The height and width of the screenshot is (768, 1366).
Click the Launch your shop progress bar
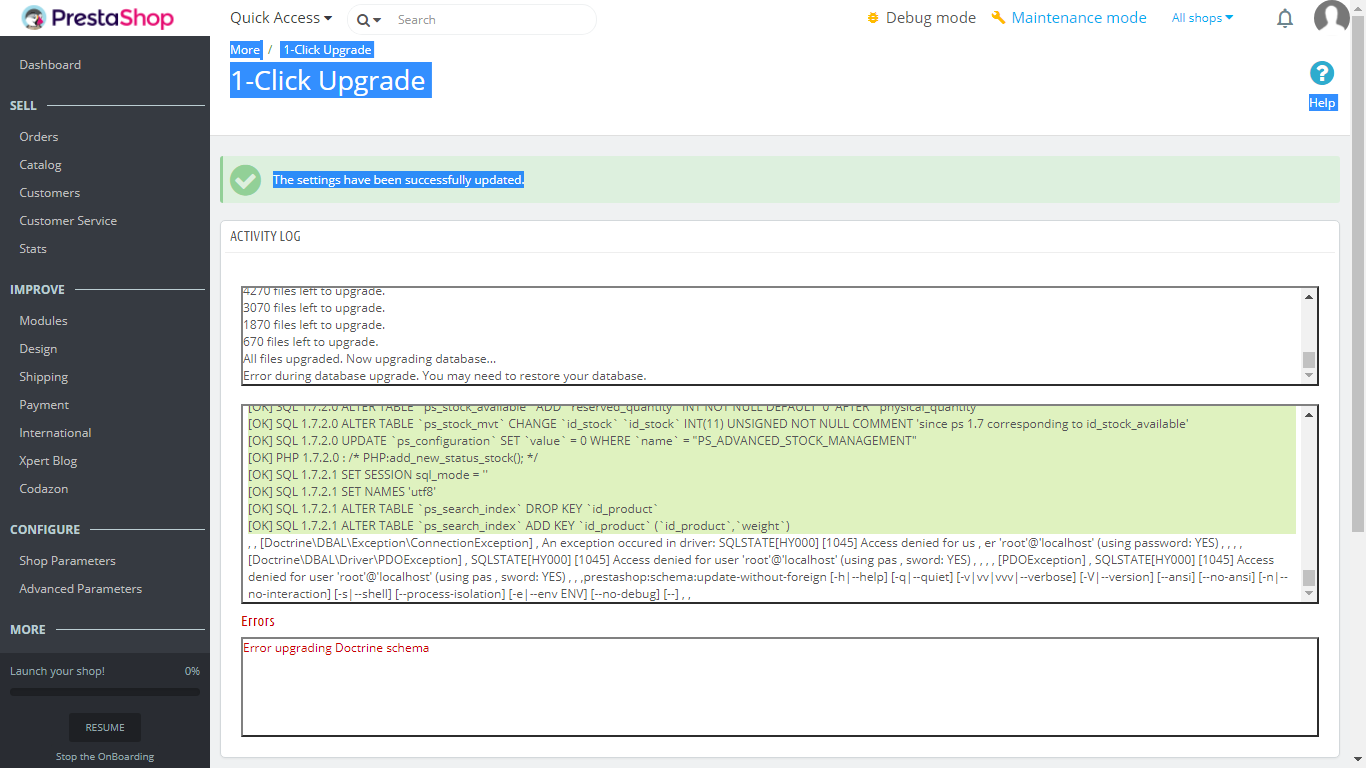(x=105, y=691)
